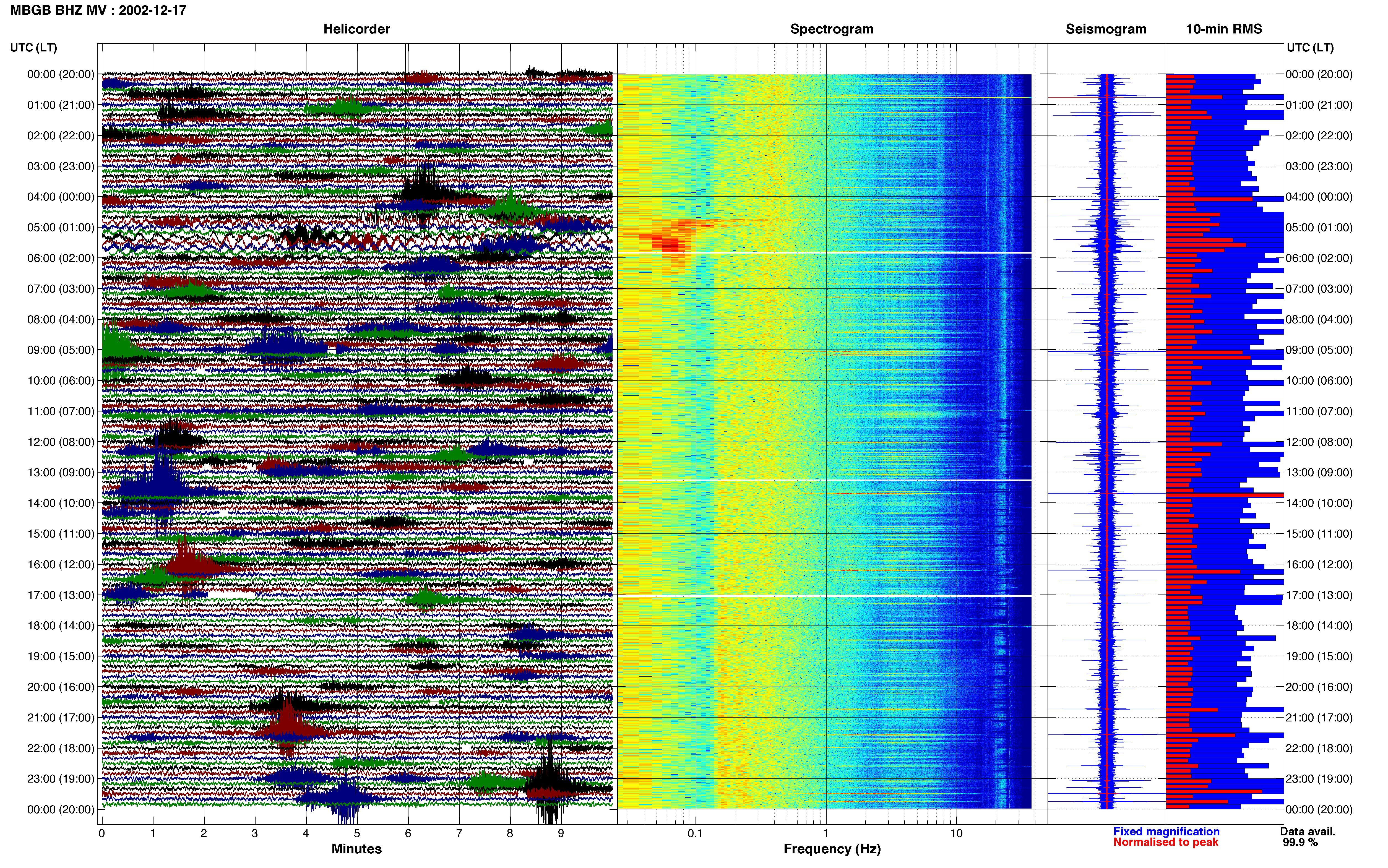Click RMS-side time label '20:00 (16:00)'
Viewport: 1388px width, 868px height.
pos(1319,687)
